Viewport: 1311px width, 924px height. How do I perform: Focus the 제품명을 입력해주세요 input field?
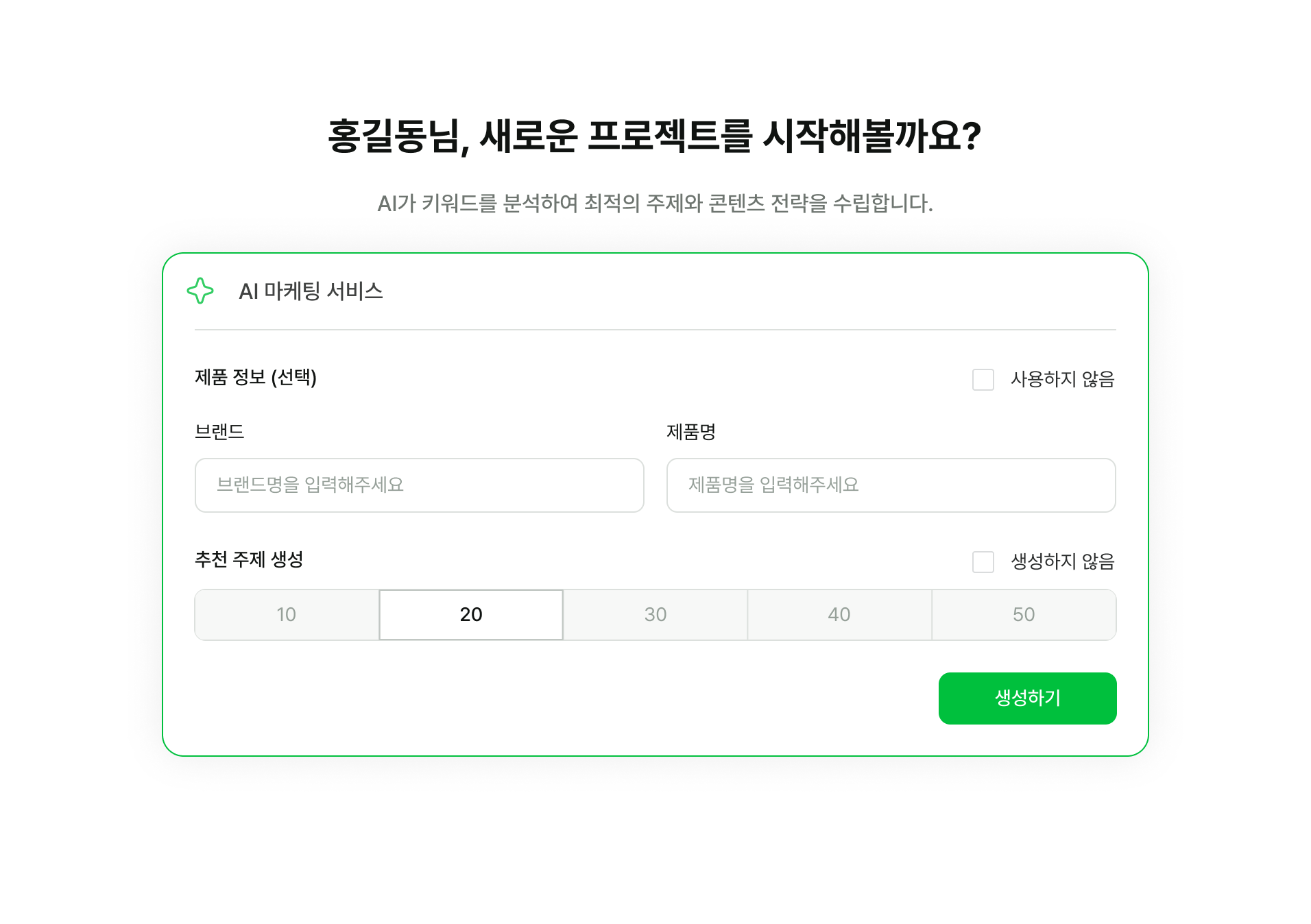coord(891,485)
